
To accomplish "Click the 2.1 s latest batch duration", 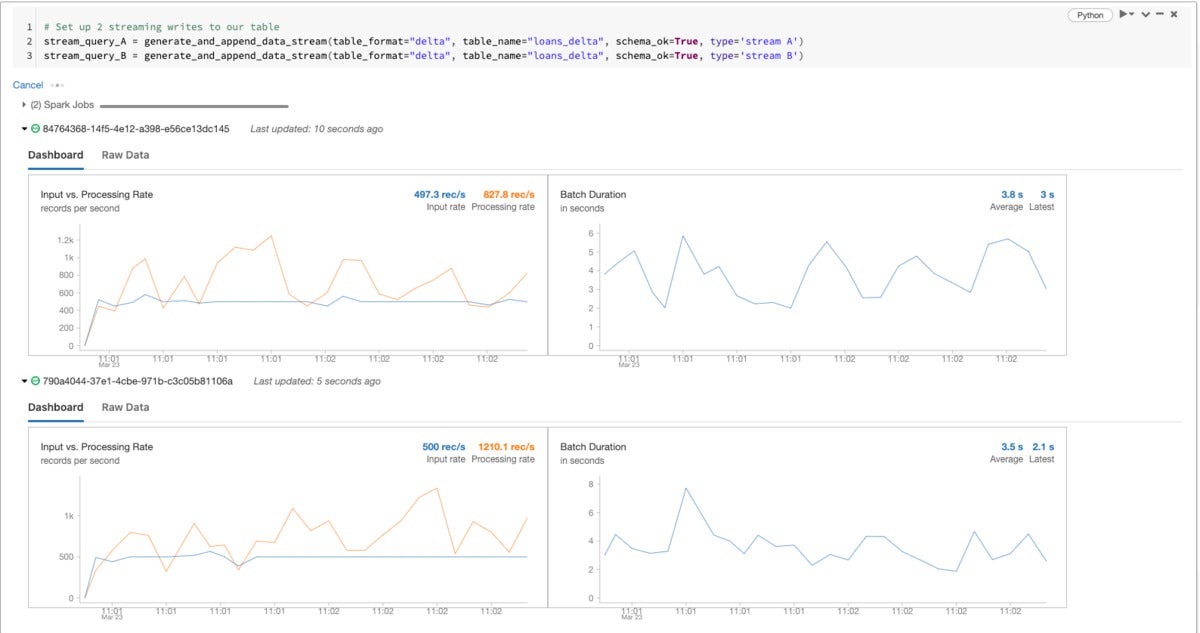I will tap(1043, 446).
